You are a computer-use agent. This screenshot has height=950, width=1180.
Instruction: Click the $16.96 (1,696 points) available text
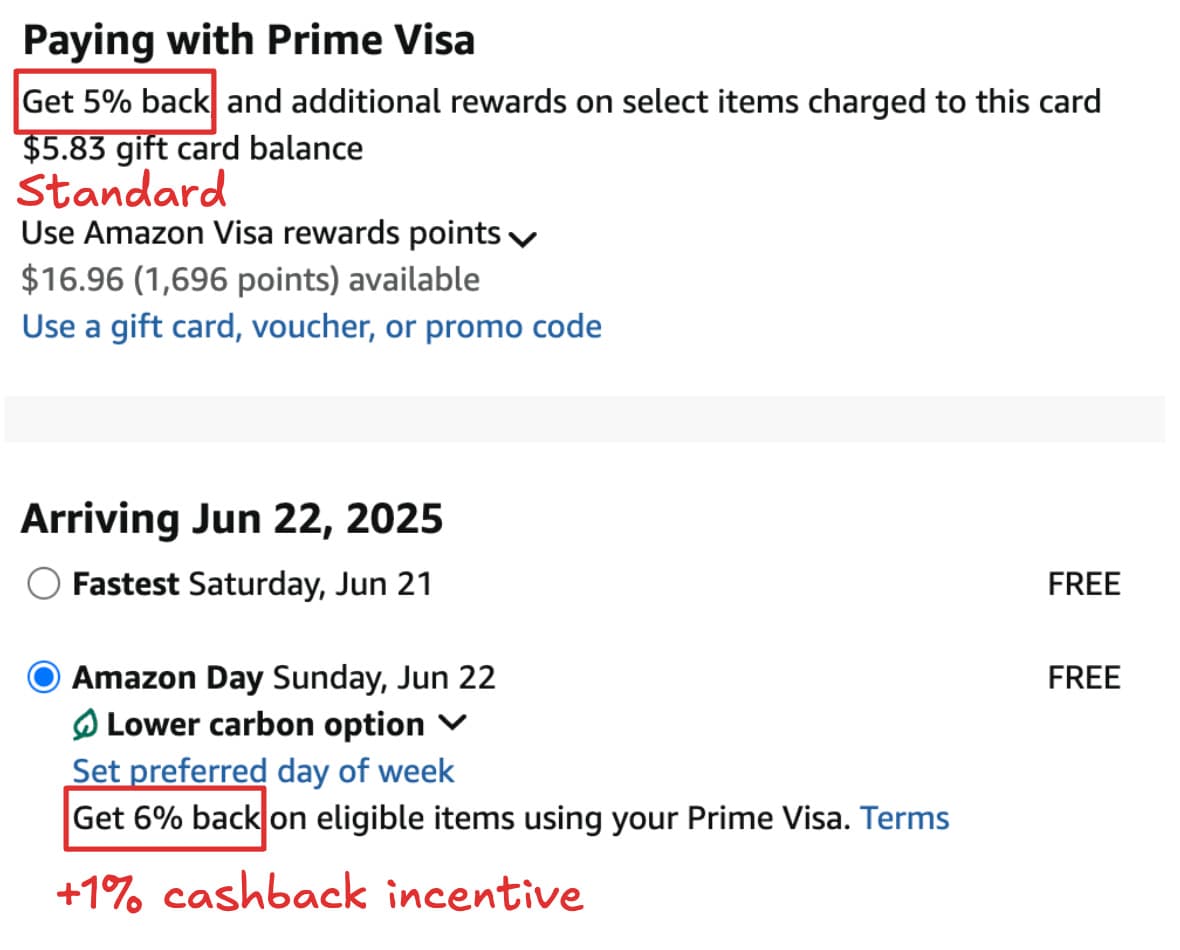pos(251,280)
